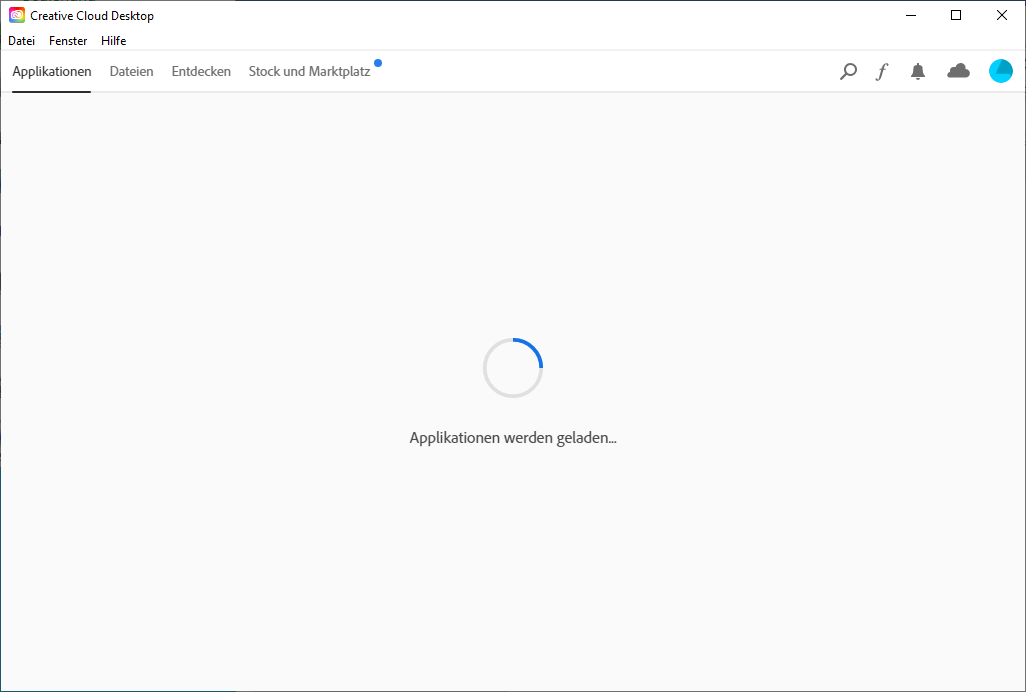Click the 'Creative Cloud Desktop' window title
The height and width of the screenshot is (692, 1026).
coord(92,16)
